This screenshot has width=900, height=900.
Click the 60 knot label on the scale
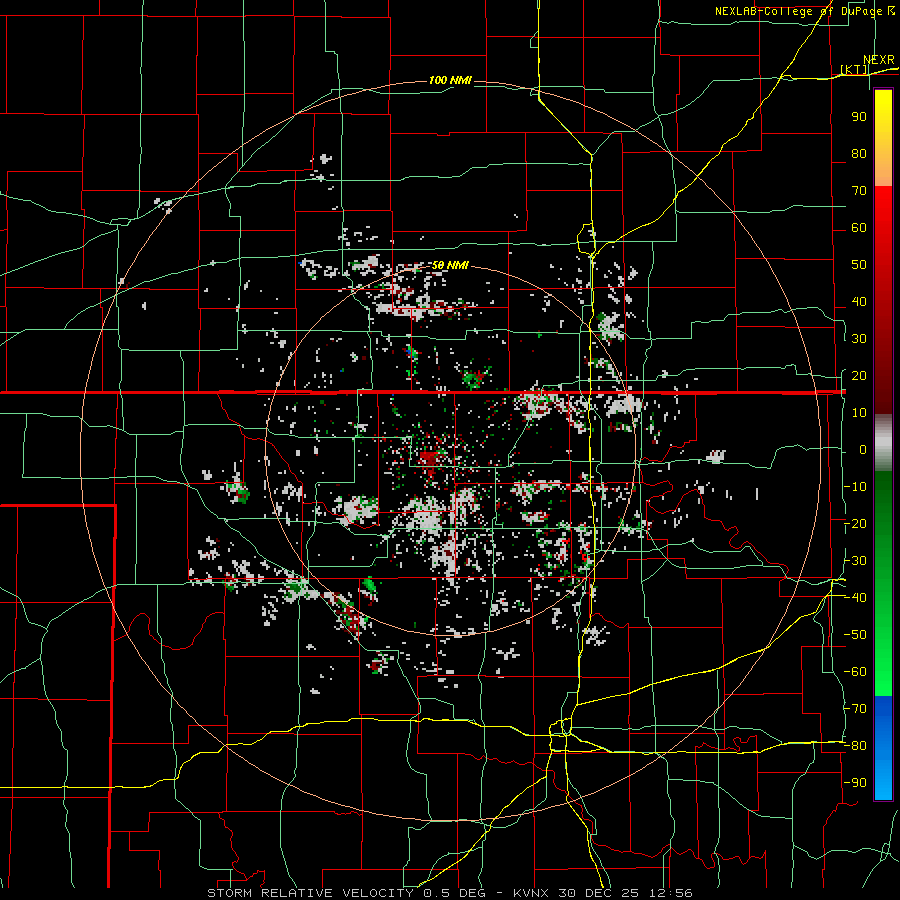click(859, 227)
